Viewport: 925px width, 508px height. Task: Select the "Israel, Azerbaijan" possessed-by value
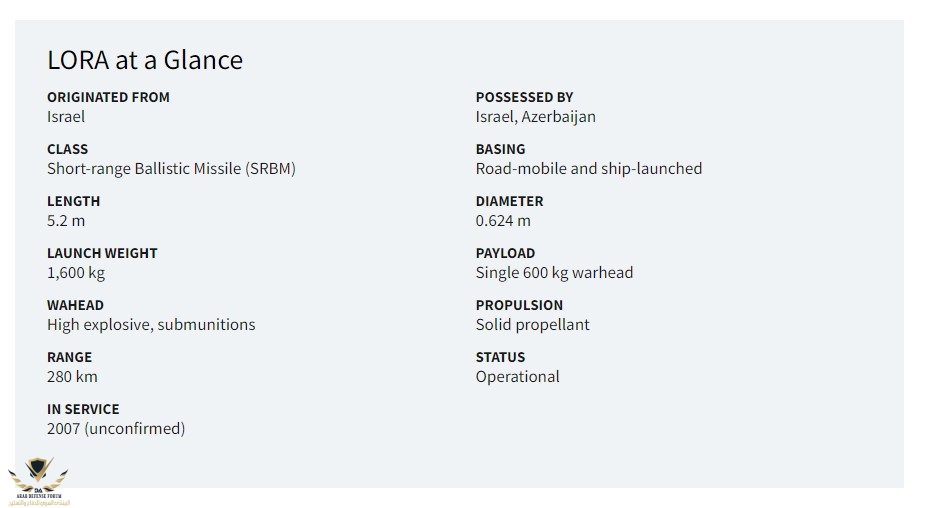[x=535, y=117]
